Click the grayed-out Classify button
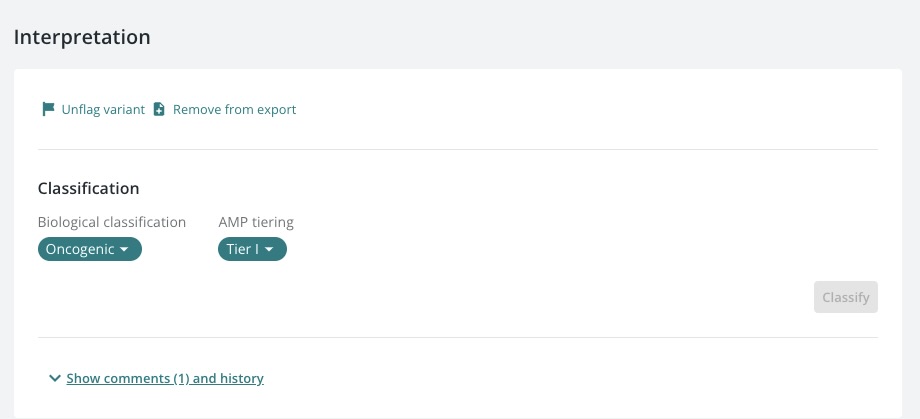This screenshot has height=419, width=920. [845, 297]
